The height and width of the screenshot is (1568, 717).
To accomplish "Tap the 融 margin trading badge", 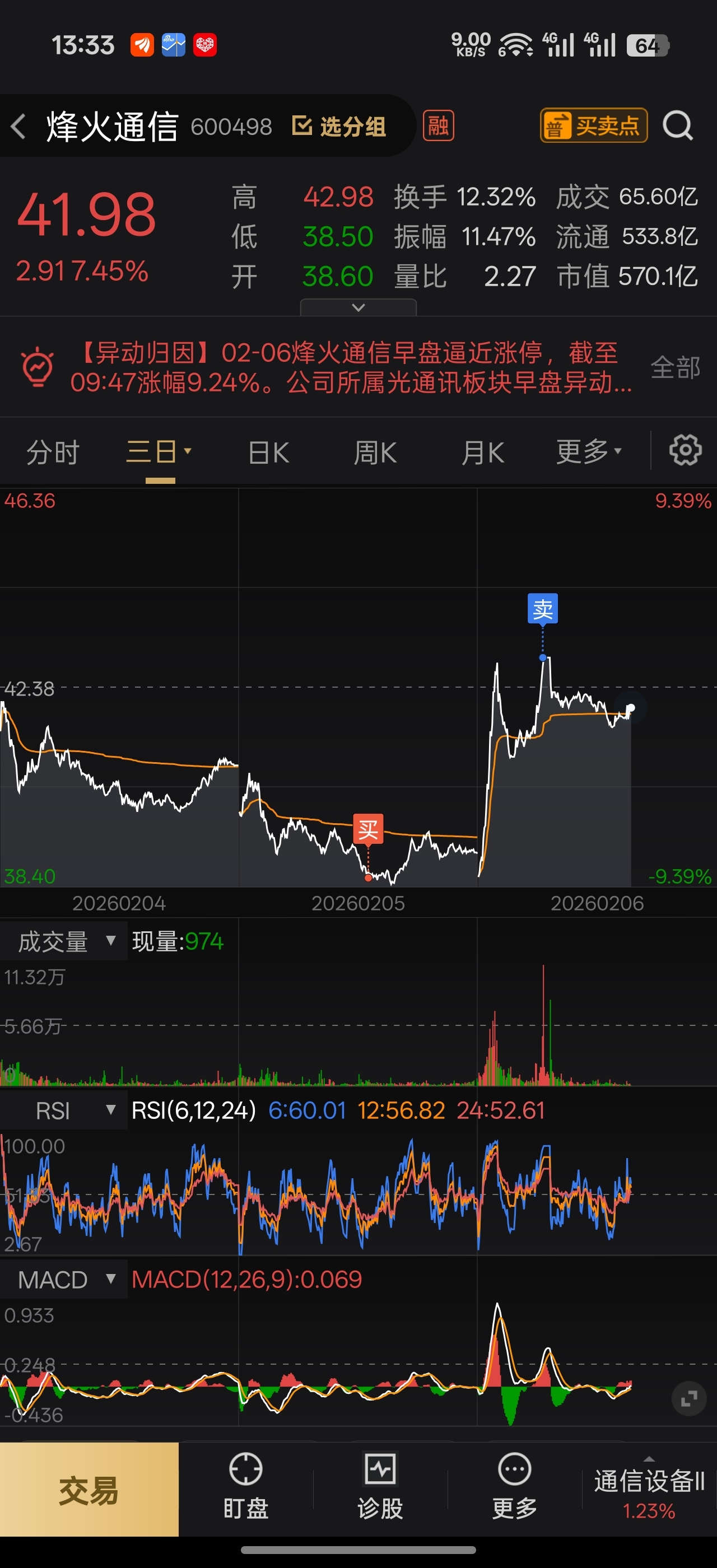I will (x=438, y=126).
